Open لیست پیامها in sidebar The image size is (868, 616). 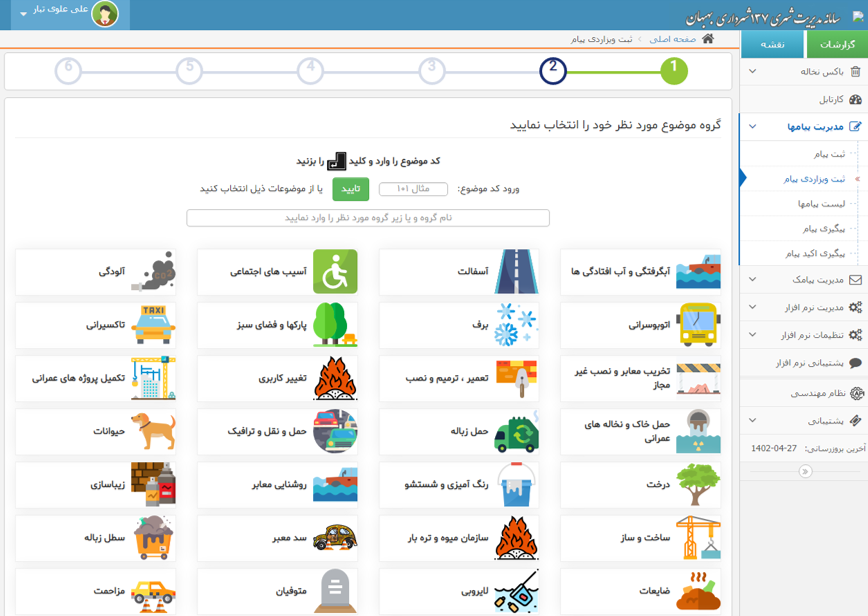click(821, 204)
